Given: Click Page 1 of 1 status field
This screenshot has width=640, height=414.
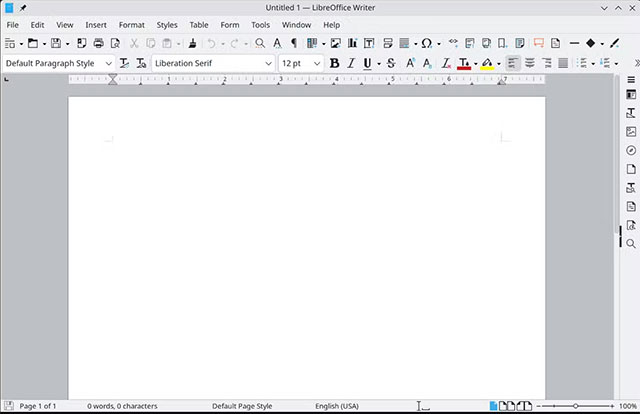Looking at the screenshot, I should [38, 406].
